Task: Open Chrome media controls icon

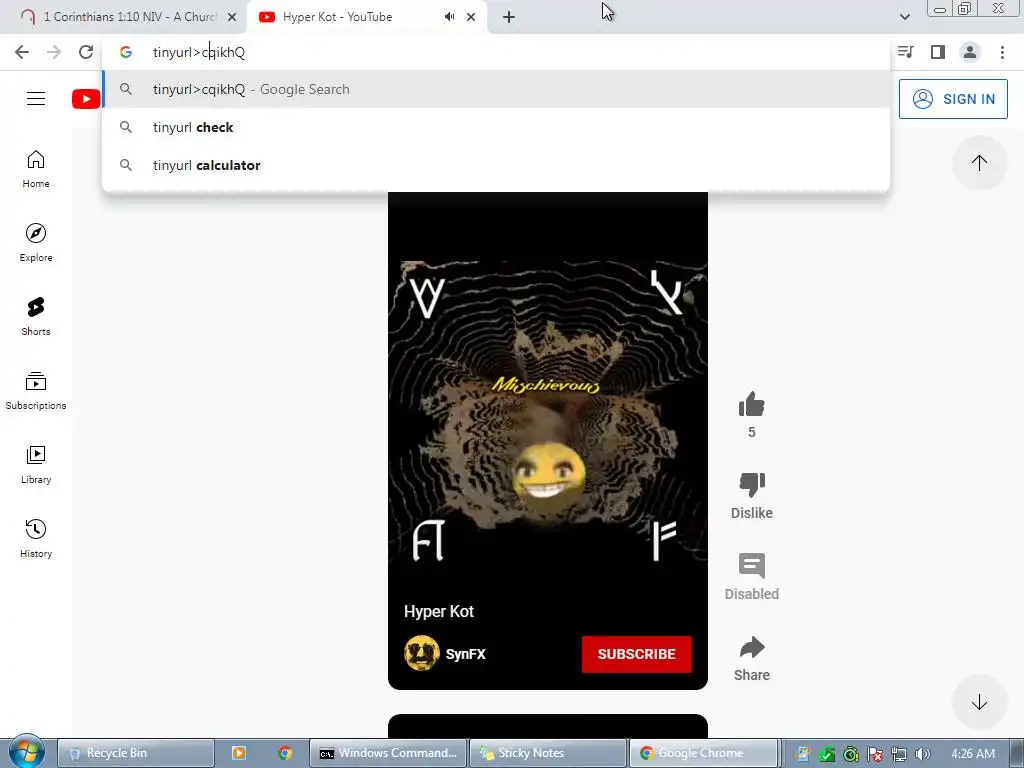Action: coord(906,52)
